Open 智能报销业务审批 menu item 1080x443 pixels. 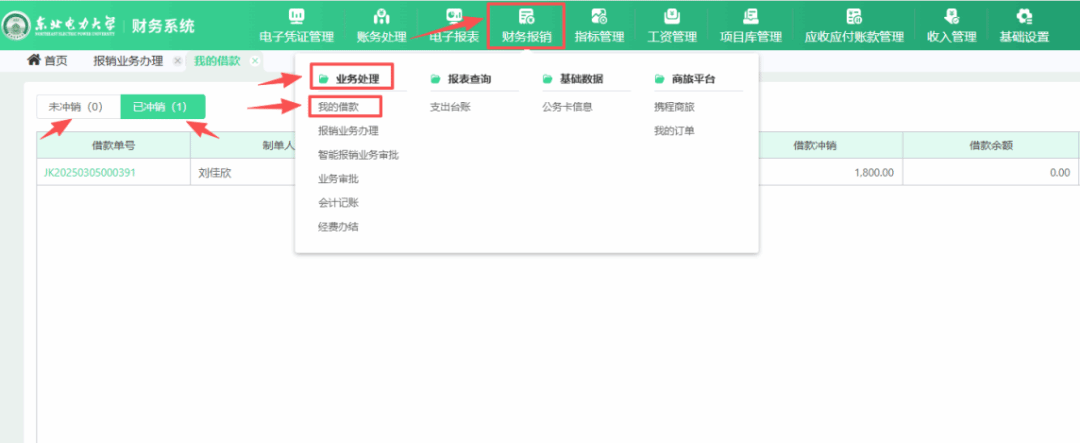coord(358,155)
